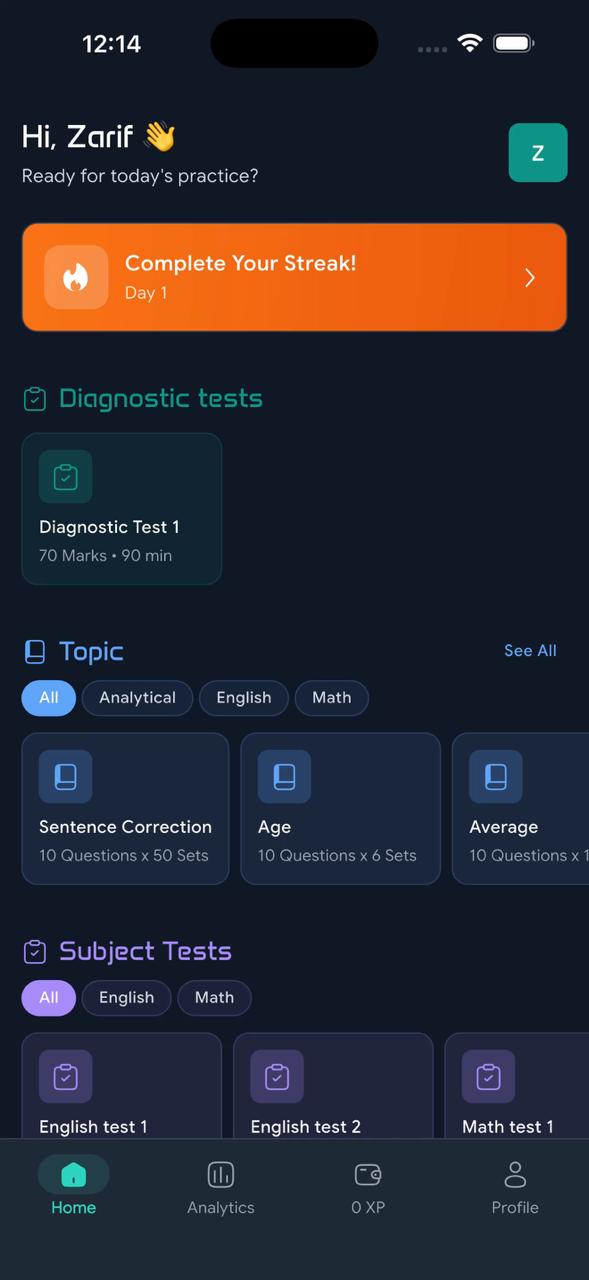Switch Subject Tests filter to English
The height and width of the screenshot is (1280, 589).
point(126,997)
